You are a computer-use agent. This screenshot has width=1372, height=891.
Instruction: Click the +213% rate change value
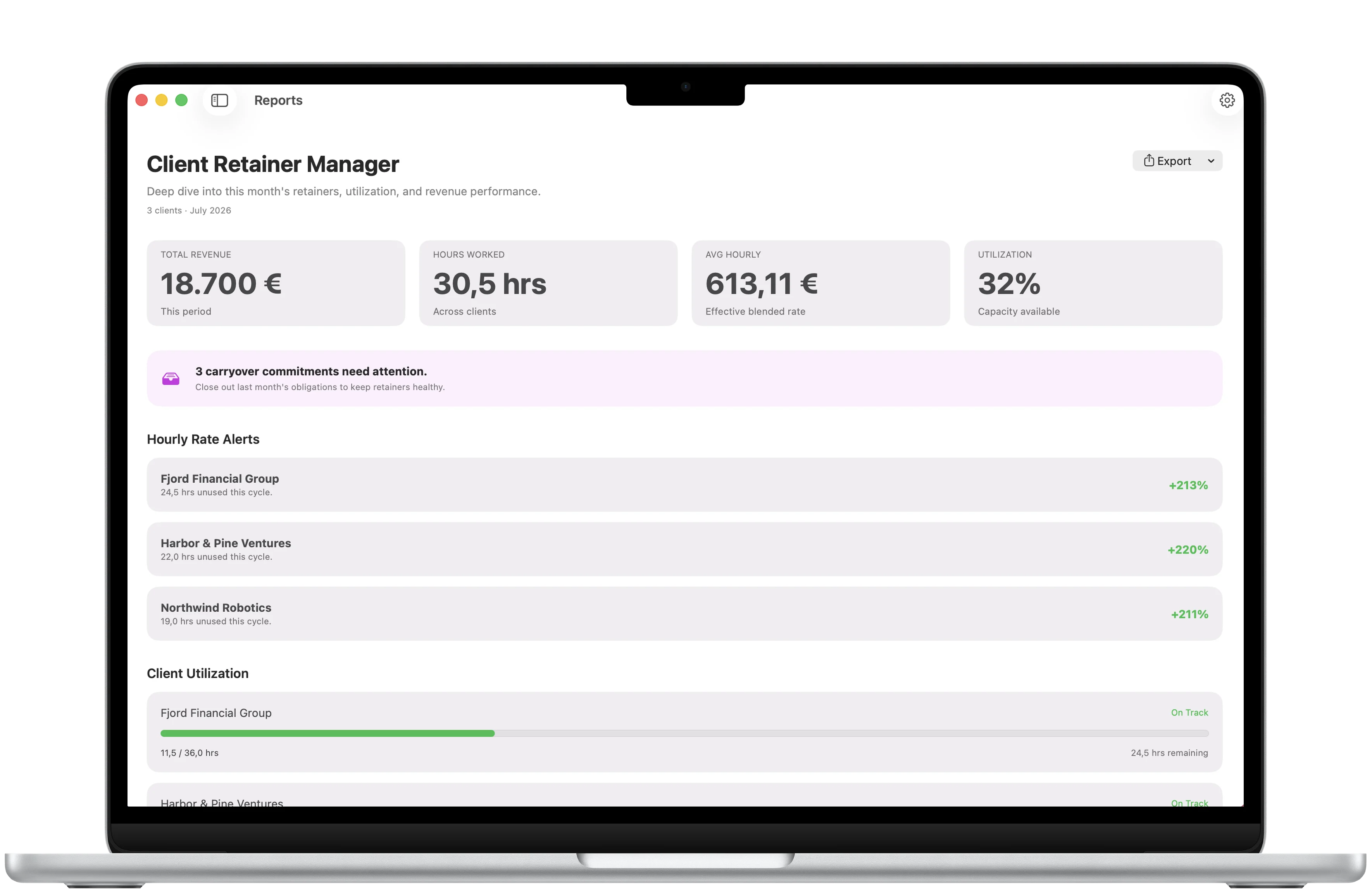click(x=1188, y=485)
